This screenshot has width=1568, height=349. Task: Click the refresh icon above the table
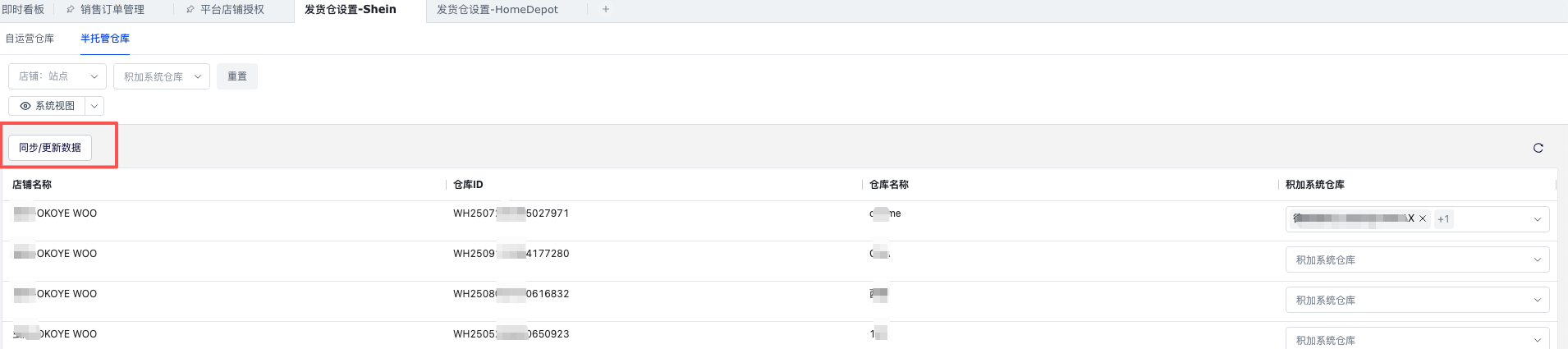[x=1538, y=148]
